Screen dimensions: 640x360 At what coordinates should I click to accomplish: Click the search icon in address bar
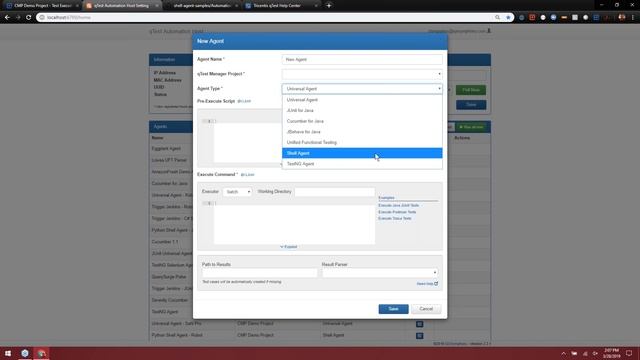[x=497, y=18]
